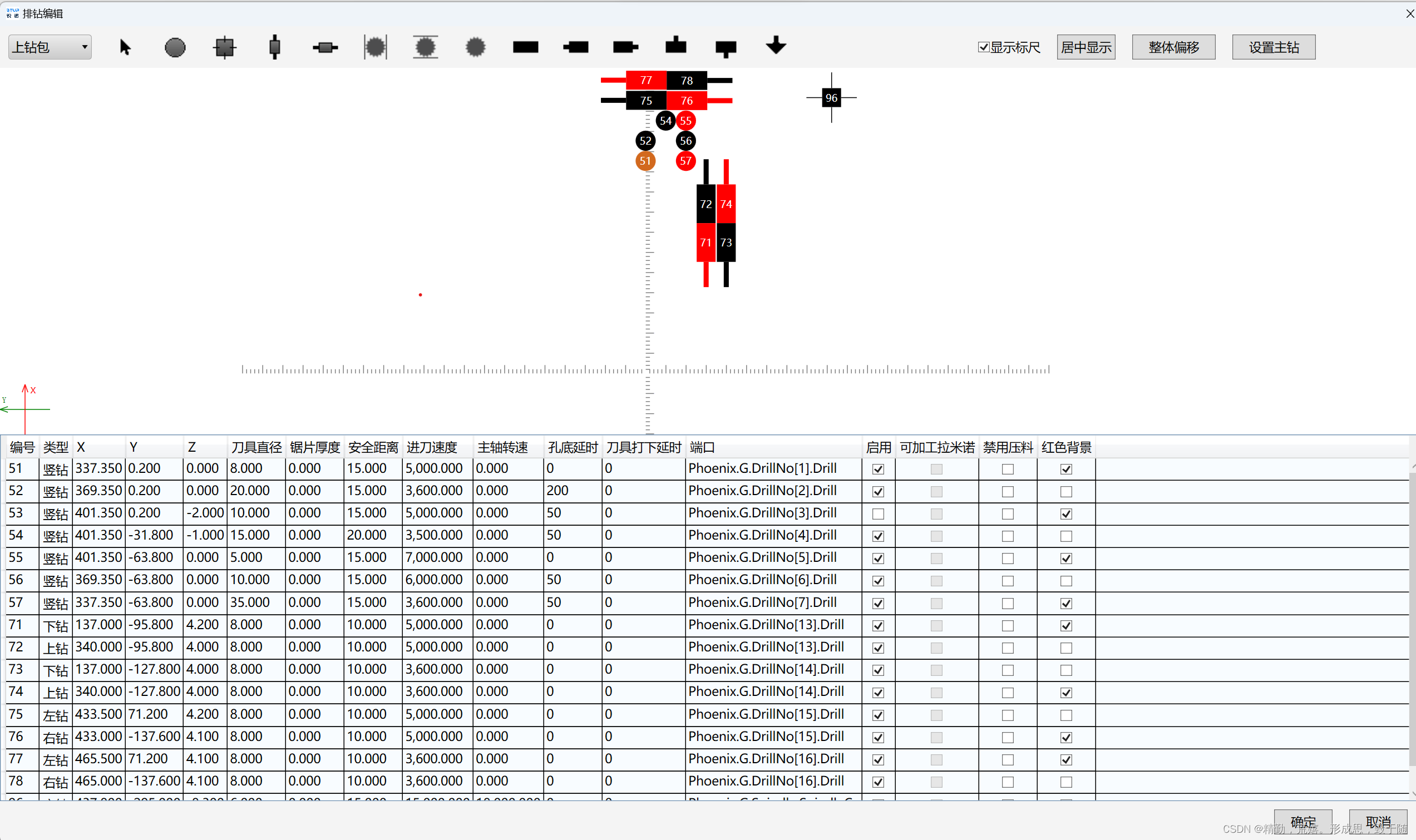Select the round vertical drill tool
The height and width of the screenshot is (840, 1416).
pyautogui.click(x=175, y=47)
